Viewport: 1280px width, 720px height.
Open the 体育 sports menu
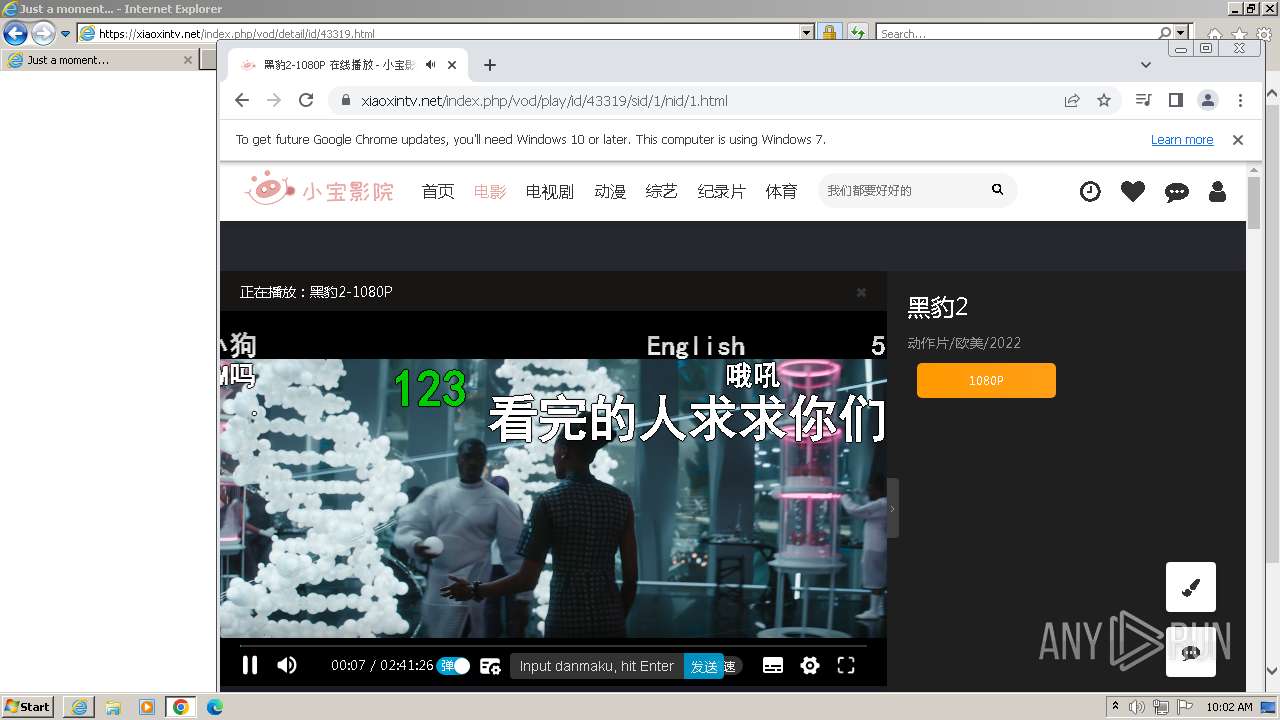click(782, 191)
